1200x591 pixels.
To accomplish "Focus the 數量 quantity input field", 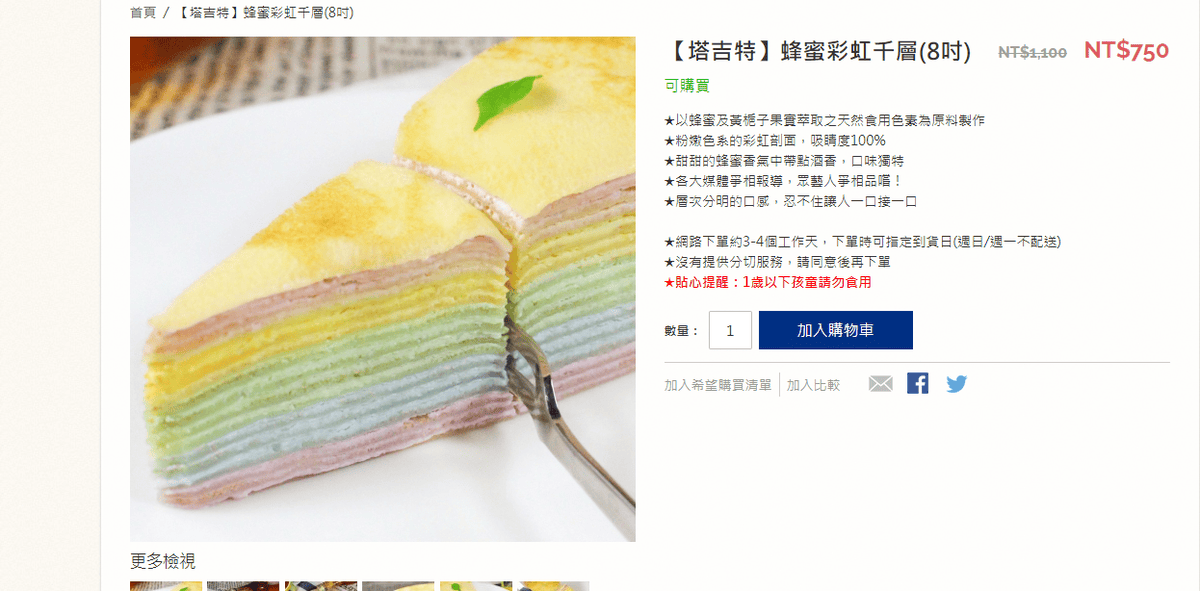I will click(x=730, y=330).
